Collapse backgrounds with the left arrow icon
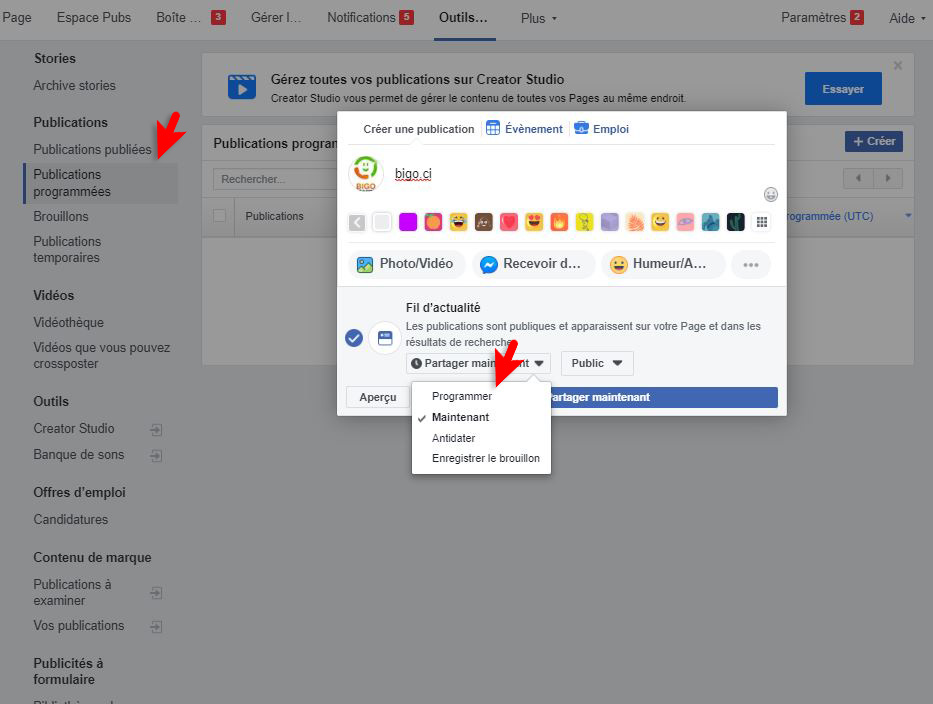Viewport: 933px width, 704px height. coord(356,222)
